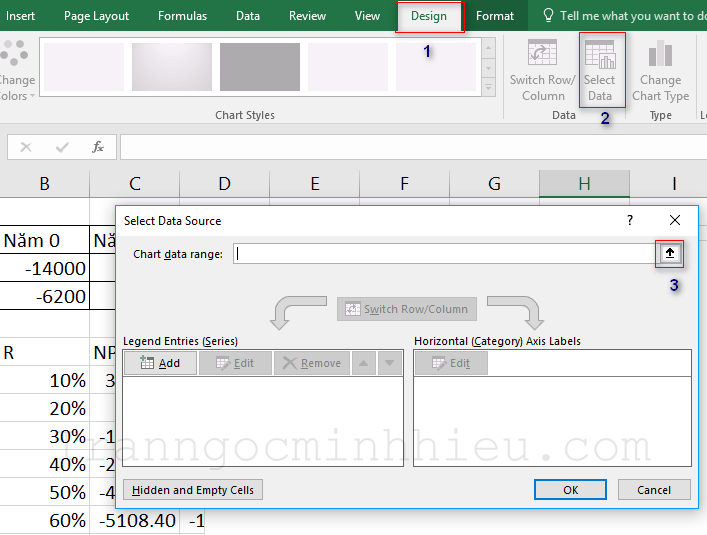Select the third gray chart style thumbnail
Viewport: 707px width, 535px height.
[259, 67]
